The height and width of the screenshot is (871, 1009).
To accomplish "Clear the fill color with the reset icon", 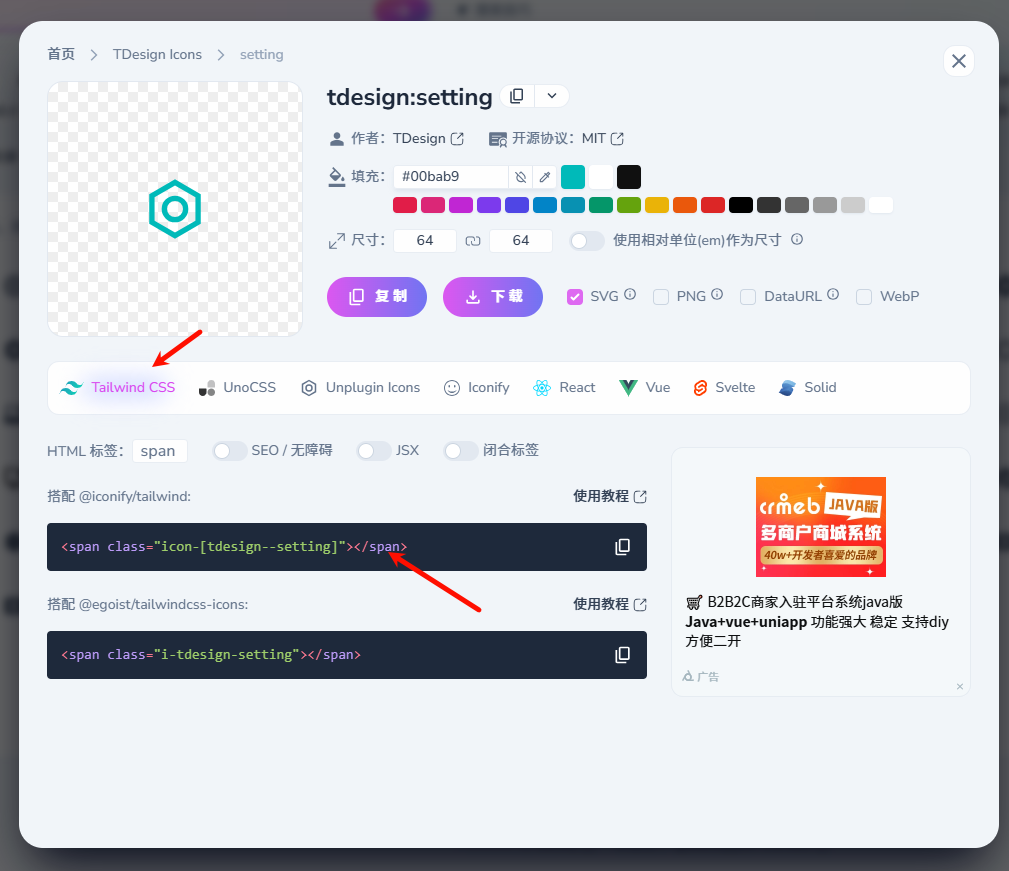I will click(x=521, y=176).
